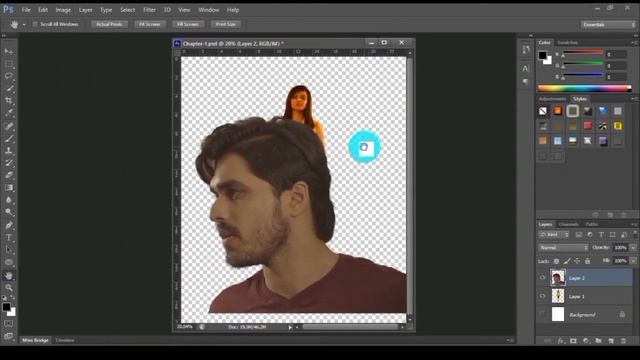Viewport: 640px width, 360px height.
Task: Hide Layer 2 with eye icon
Action: point(542,278)
